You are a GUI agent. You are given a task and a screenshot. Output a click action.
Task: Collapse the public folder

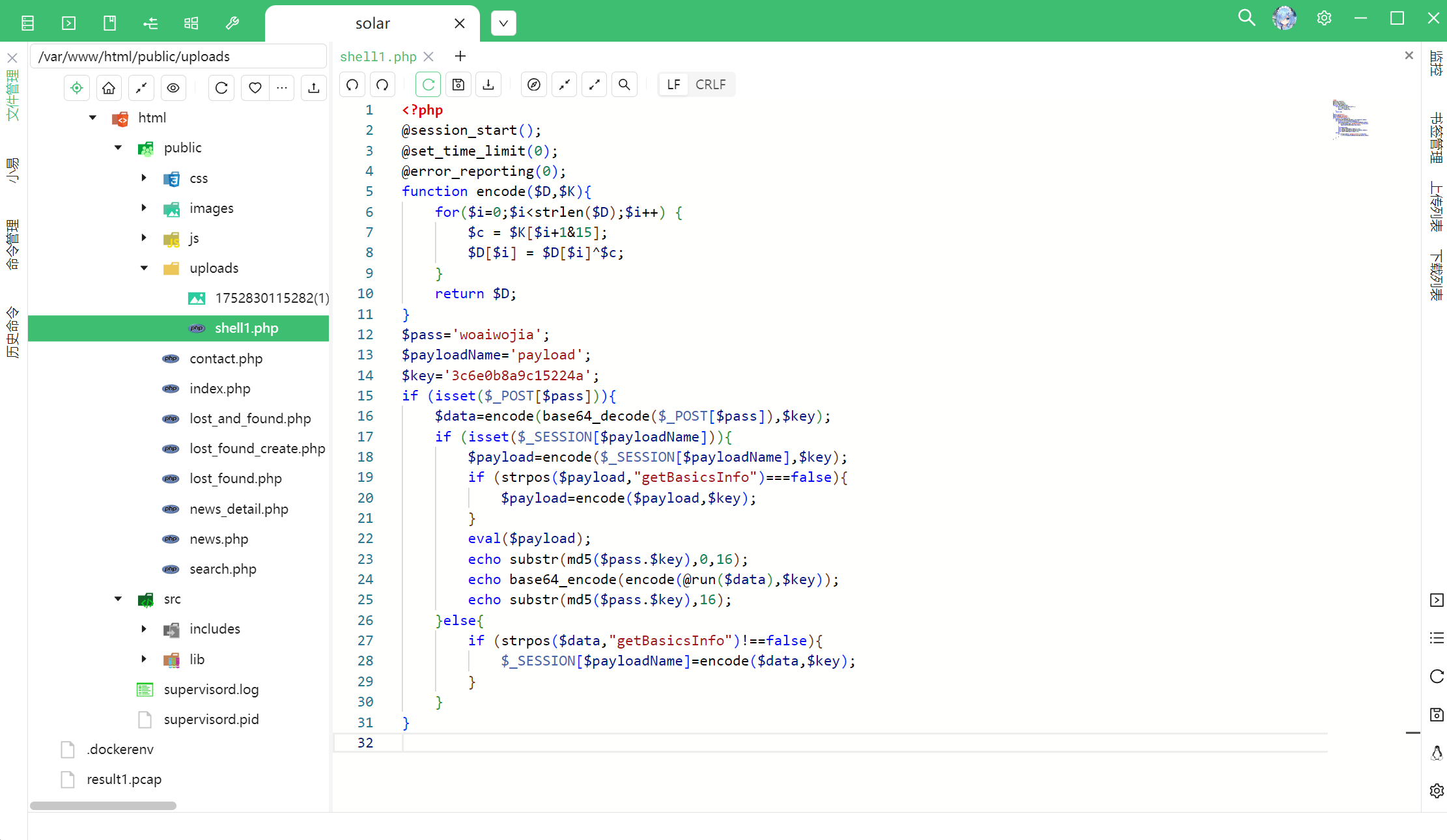[118, 148]
